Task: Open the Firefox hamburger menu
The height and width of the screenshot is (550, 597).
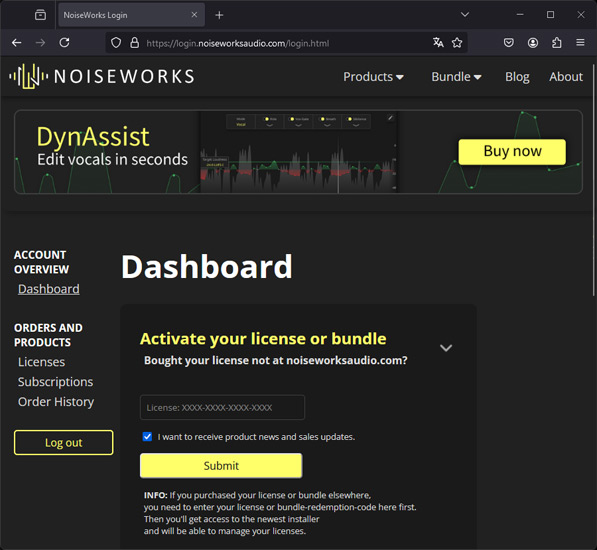Action: (x=580, y=43)
